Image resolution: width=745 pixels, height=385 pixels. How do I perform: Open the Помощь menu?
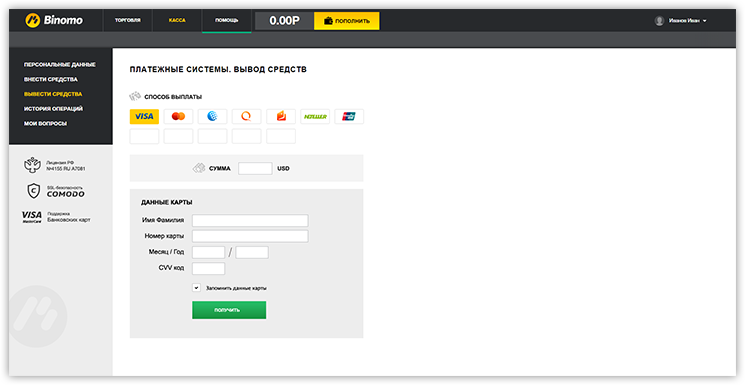227,20
